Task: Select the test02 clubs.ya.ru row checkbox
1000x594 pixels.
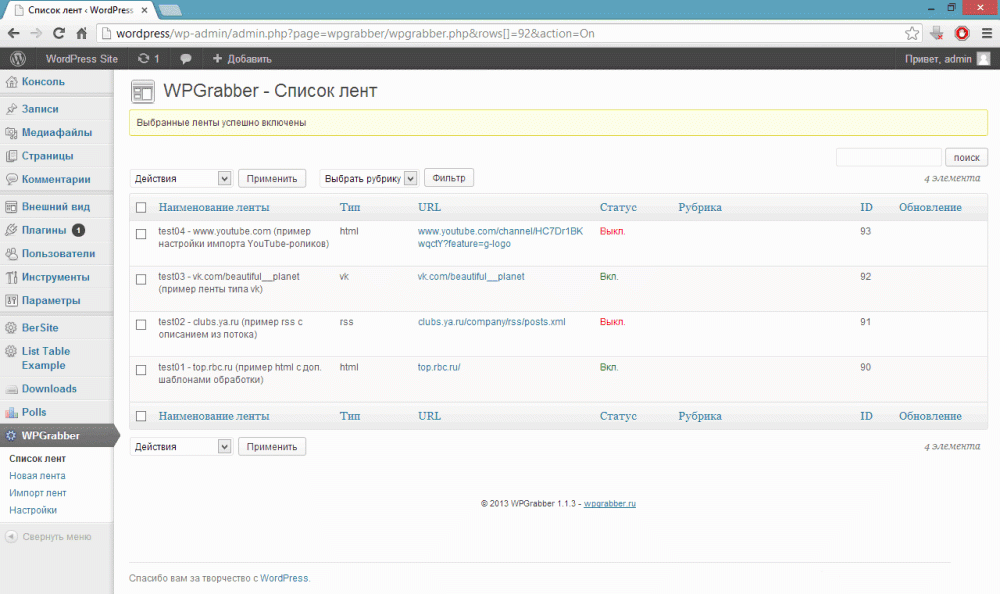Action: point(141,324)
